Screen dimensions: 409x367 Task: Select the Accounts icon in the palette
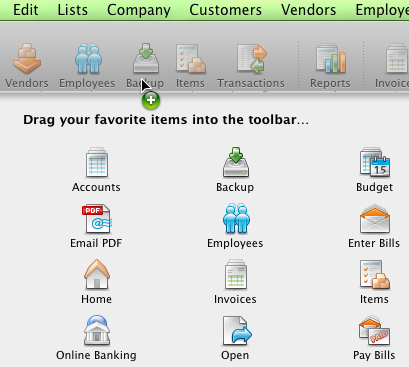coord(97,162)
